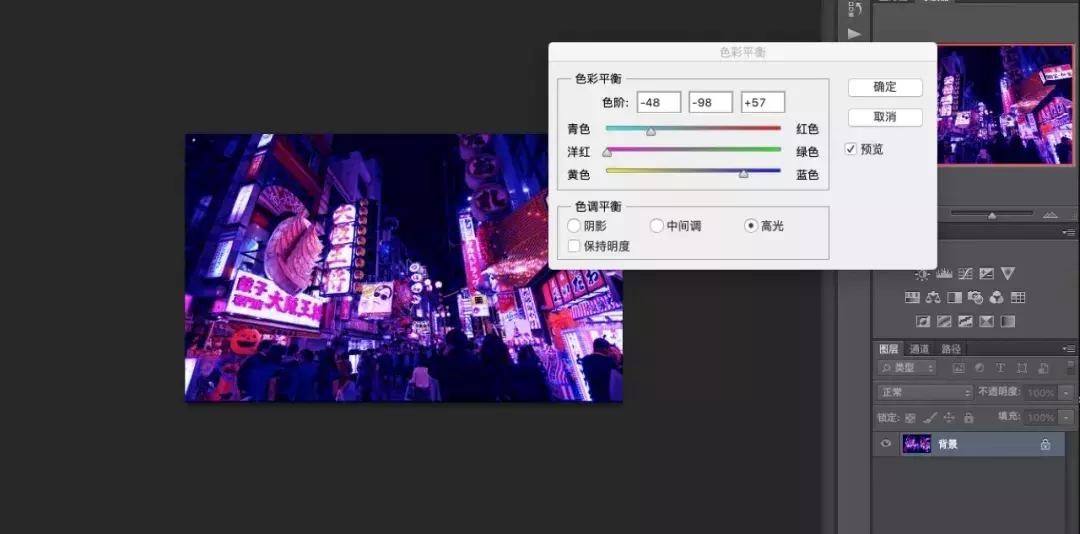Click the Levels adjustment icon
The width and height of the screenshot is (1080, 534).
[x=944, y=273]
